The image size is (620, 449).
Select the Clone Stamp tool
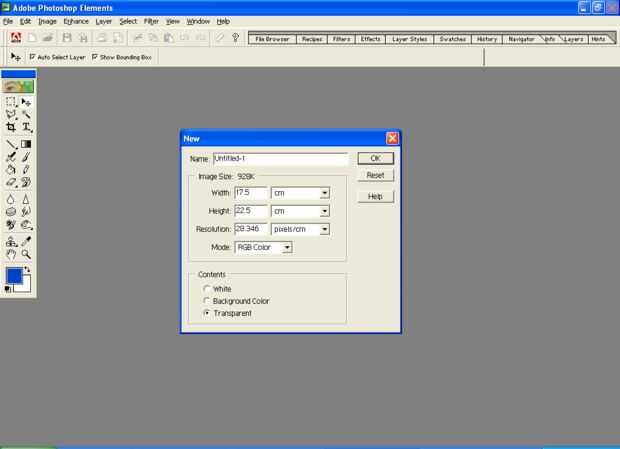11,241
